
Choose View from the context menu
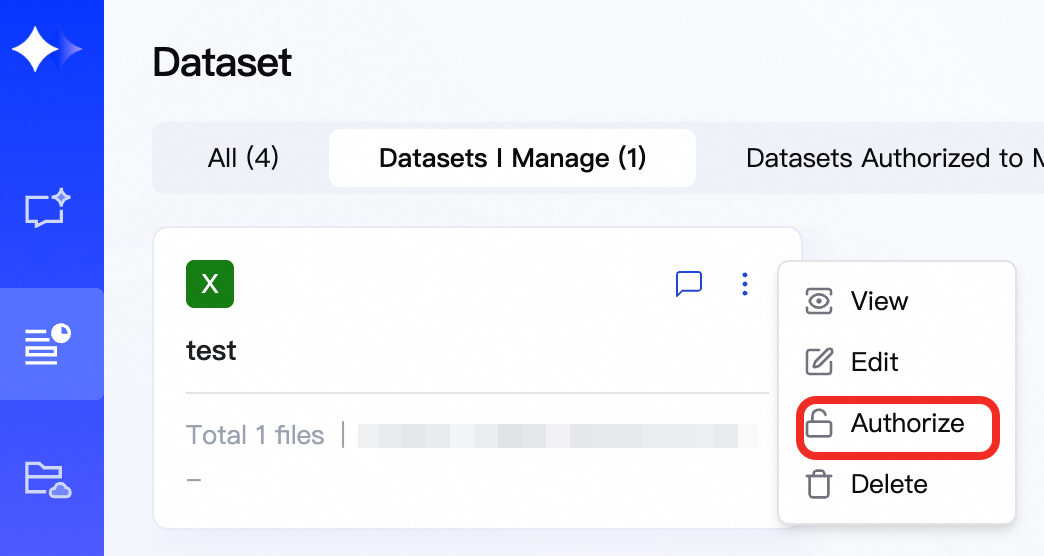tap(879, 301)
